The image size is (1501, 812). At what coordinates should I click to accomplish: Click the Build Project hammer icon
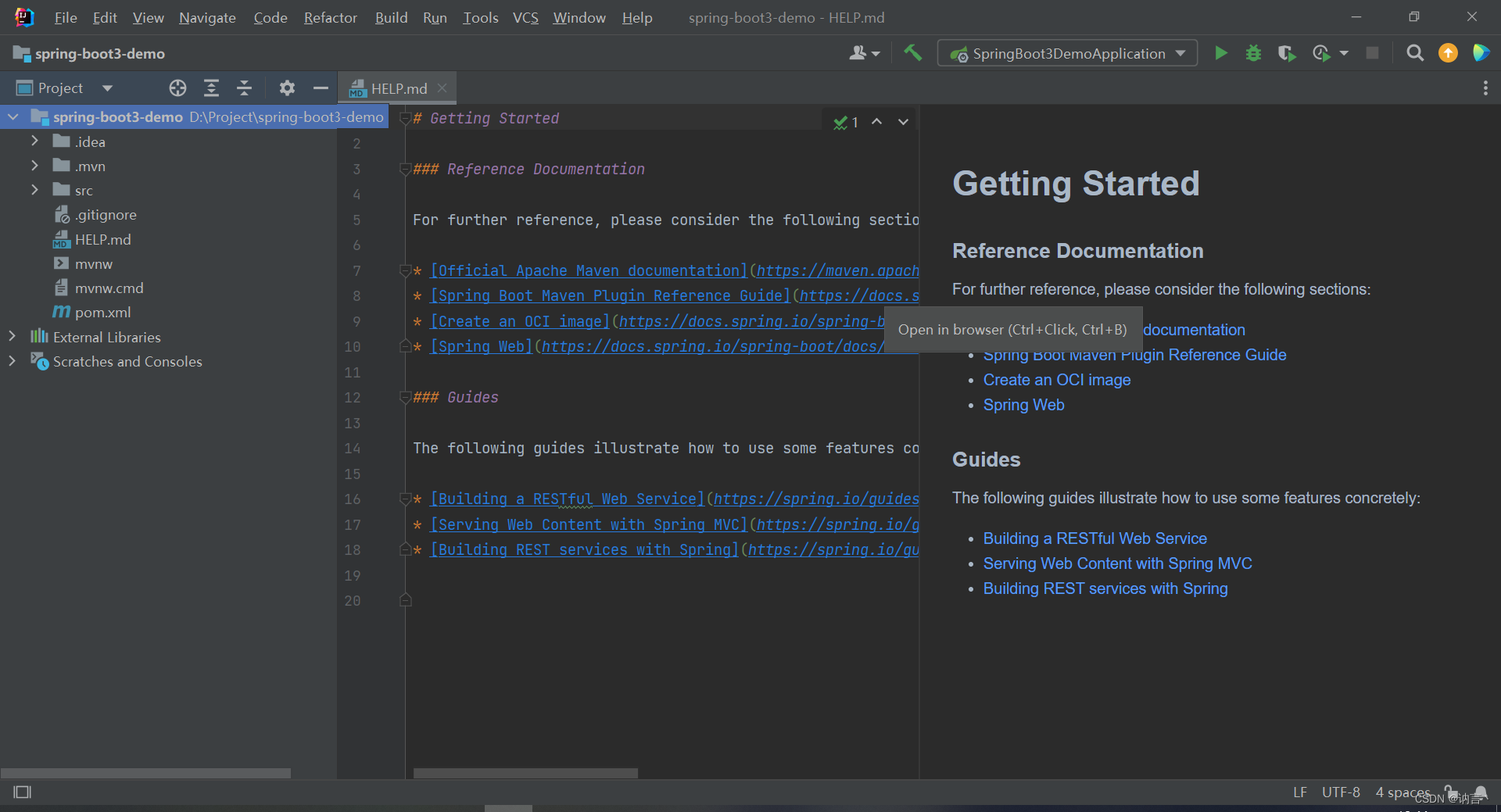tap(912, 53)
